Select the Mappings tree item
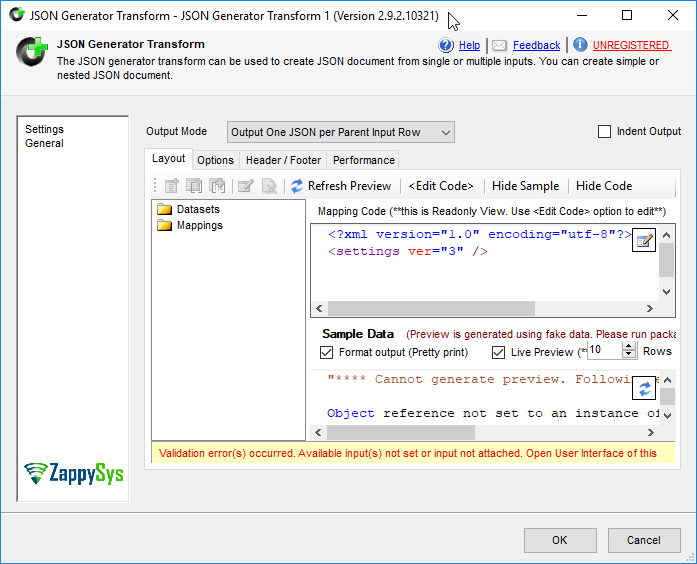 click(x=200, y=225)
